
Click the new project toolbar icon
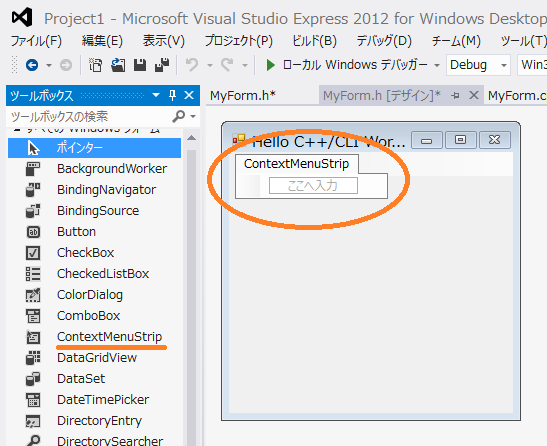(95, 65)
